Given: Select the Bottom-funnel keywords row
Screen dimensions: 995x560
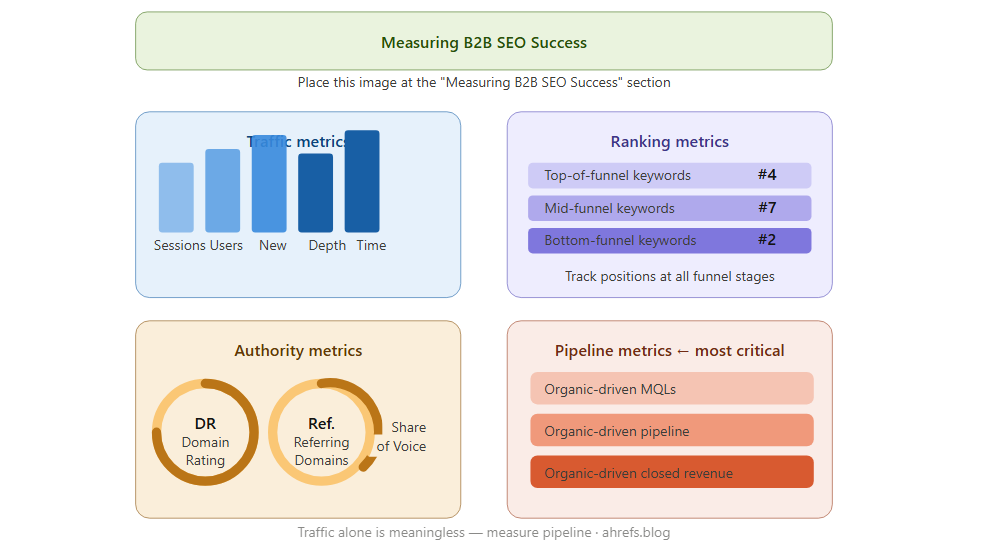Looking at the screenshot, I should (x=669, y=241).
